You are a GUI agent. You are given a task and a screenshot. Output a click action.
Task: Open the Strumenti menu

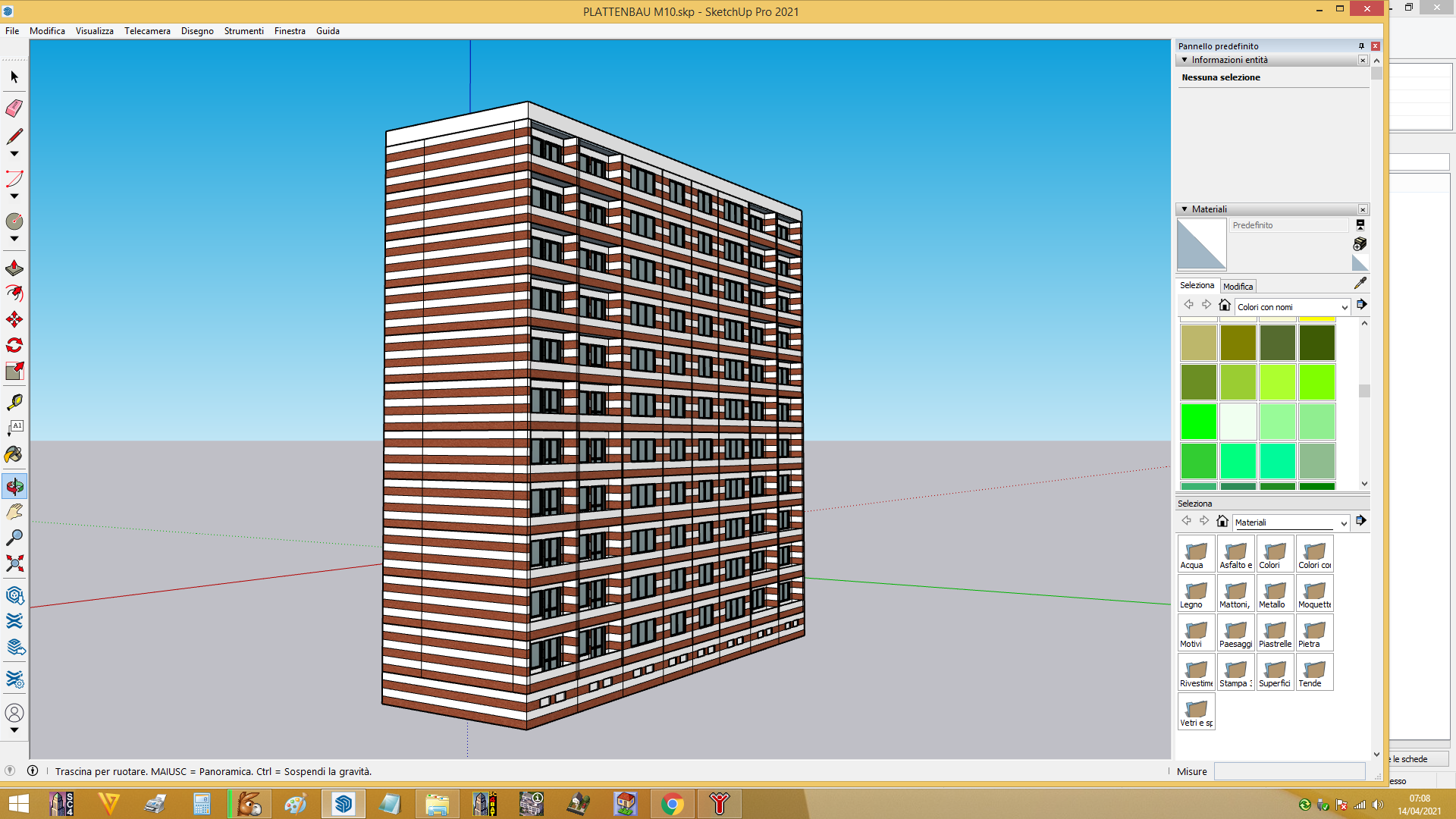[244, 31]
